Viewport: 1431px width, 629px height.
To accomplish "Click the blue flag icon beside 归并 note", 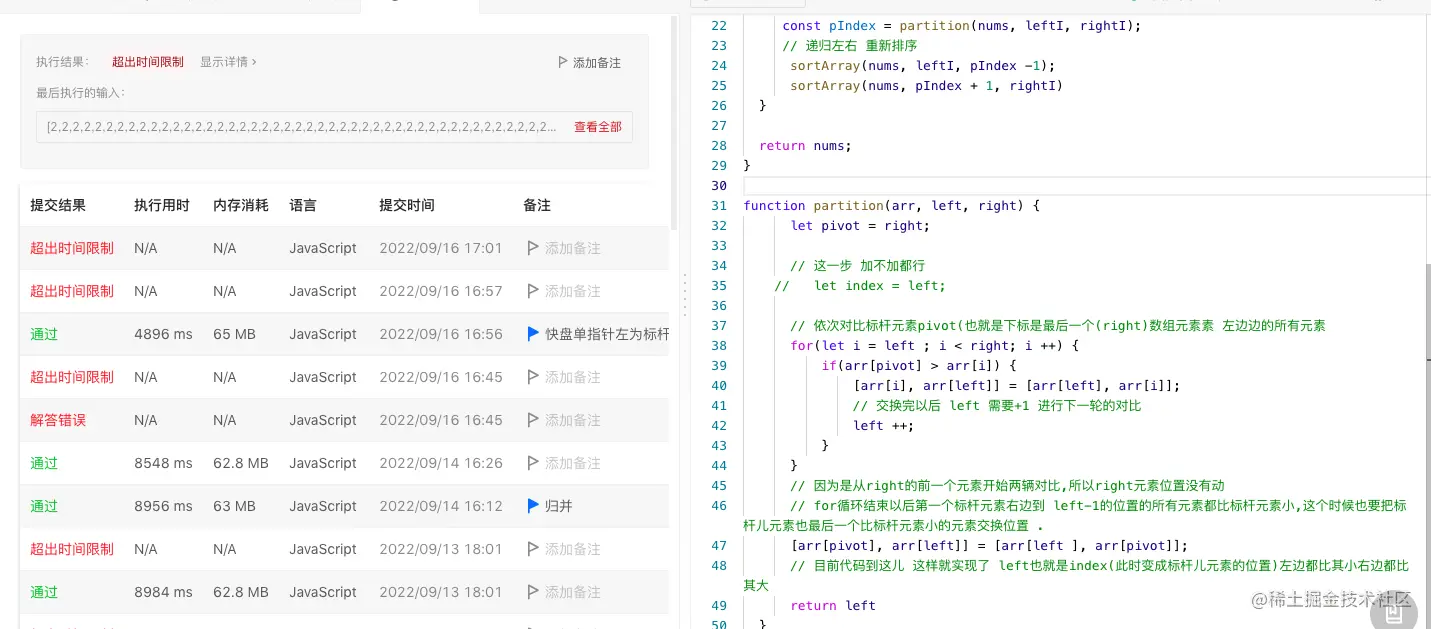I will [x=533, y=506].
